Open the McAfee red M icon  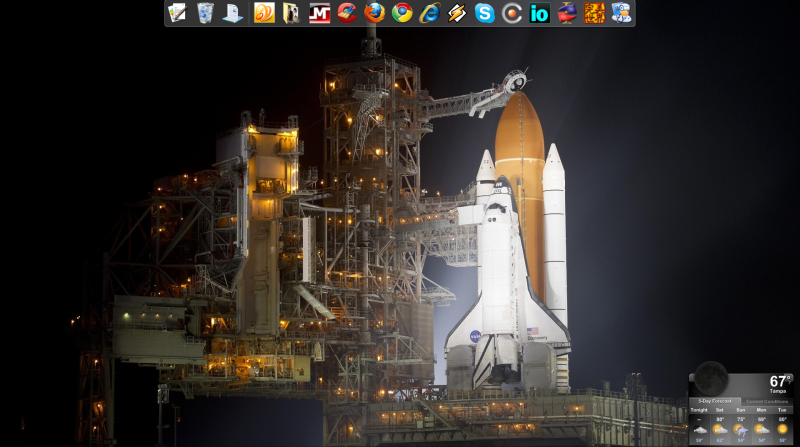click(x=320, y=13)
